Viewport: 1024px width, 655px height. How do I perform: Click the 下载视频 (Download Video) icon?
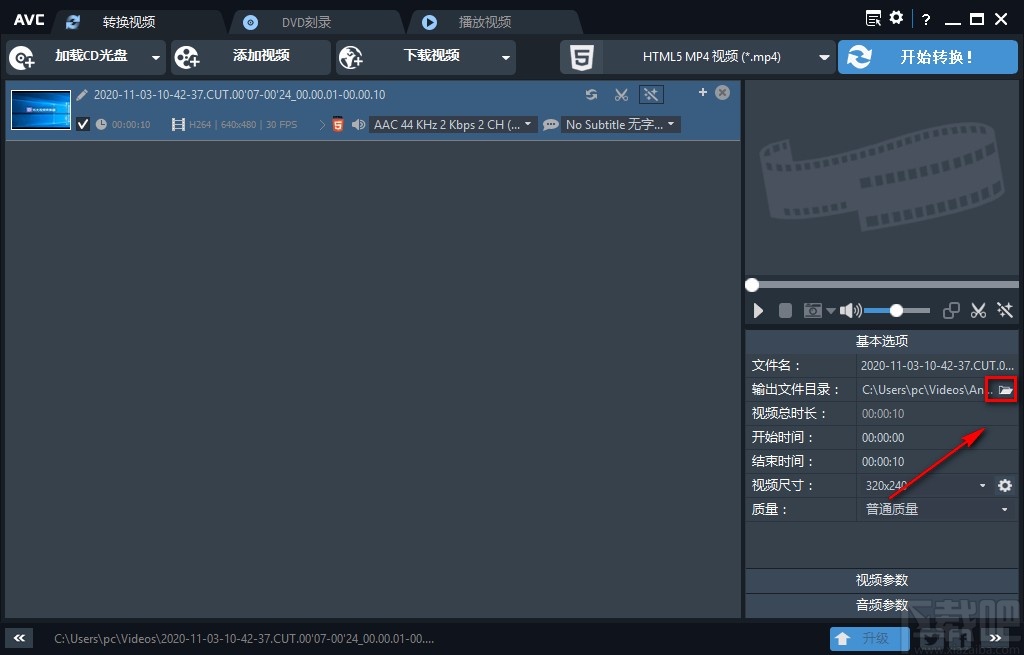350,57
